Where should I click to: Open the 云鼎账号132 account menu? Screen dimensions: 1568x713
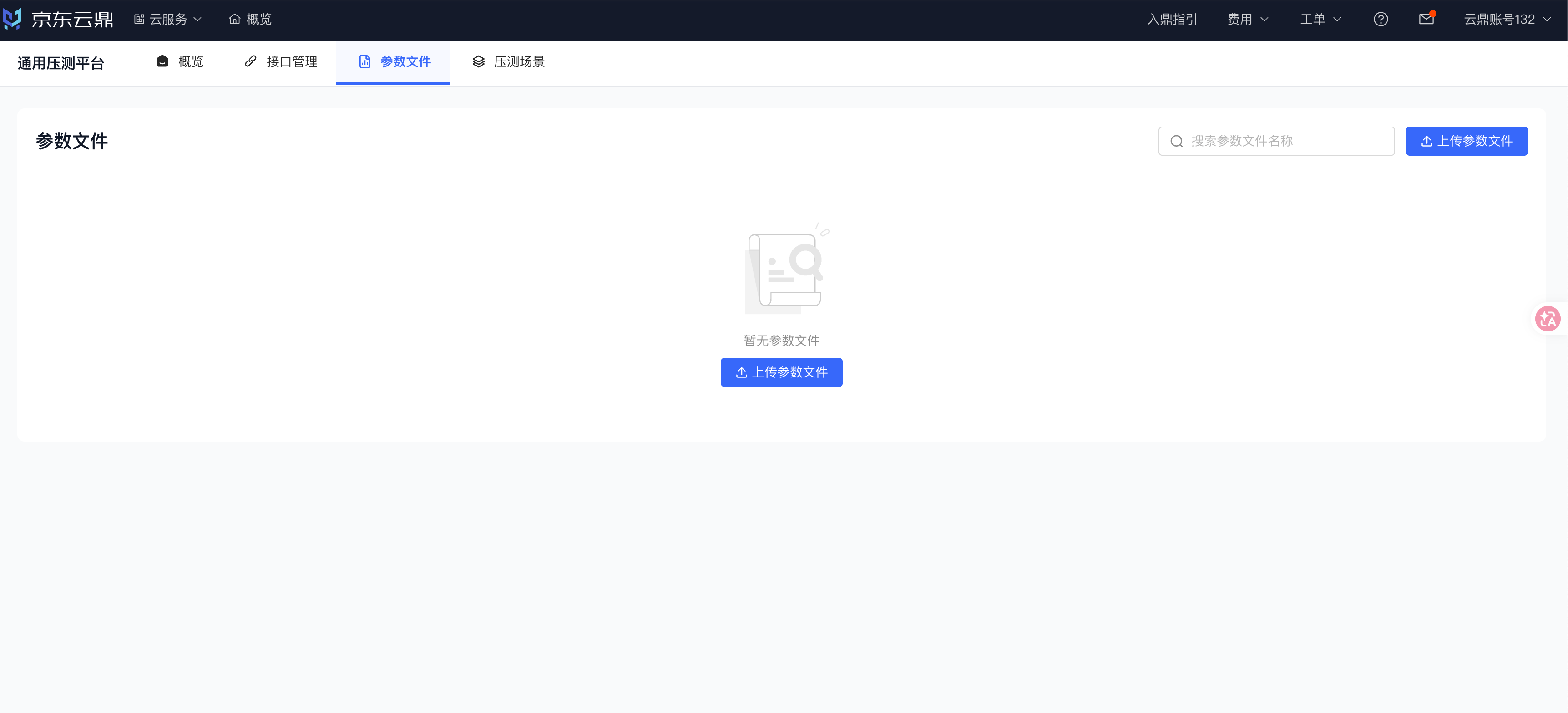point(1507,20)
